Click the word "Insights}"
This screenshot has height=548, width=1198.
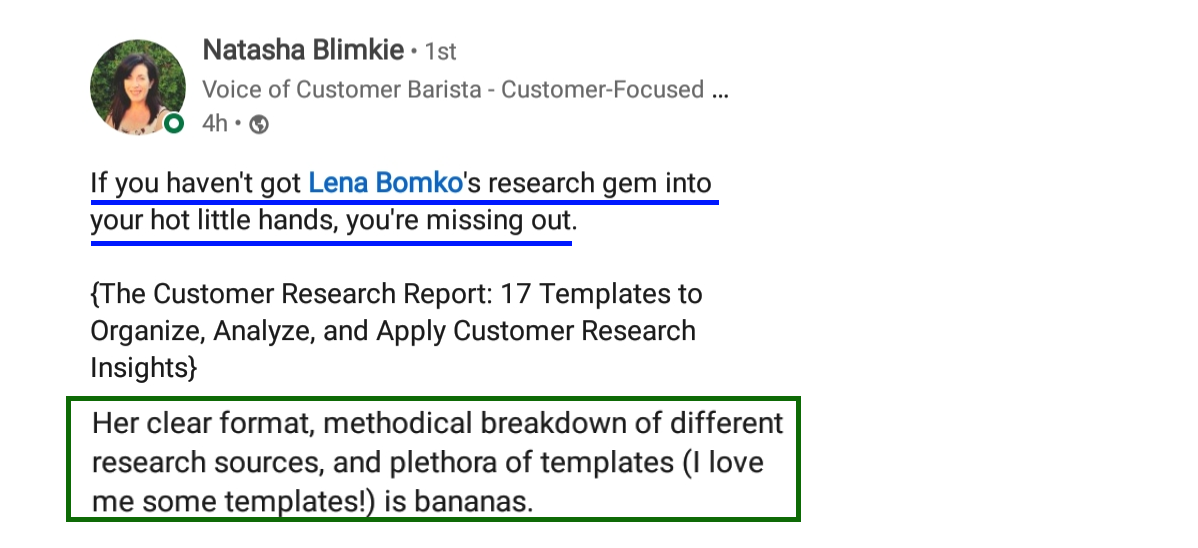pos(143,367)
